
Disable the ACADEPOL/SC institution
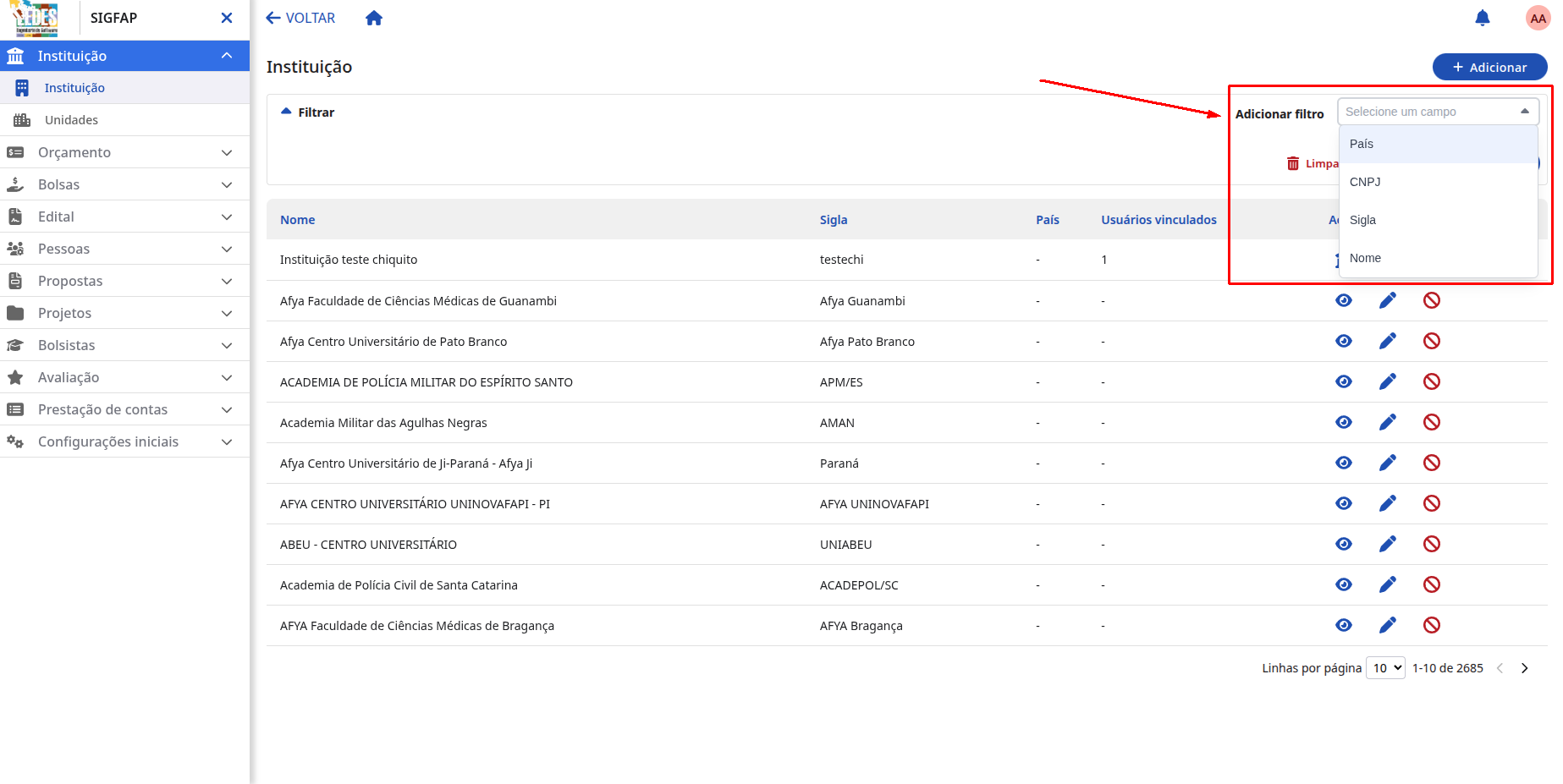click(x=1432, y=584)
